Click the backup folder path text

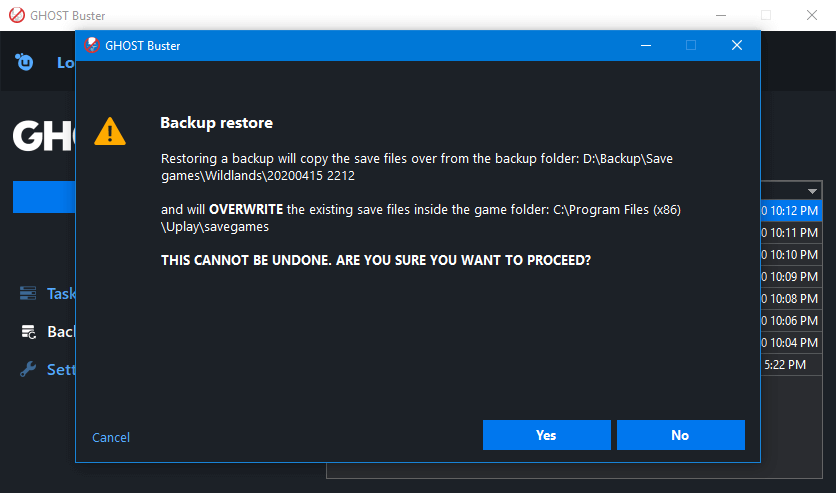(x=417, y=167)
